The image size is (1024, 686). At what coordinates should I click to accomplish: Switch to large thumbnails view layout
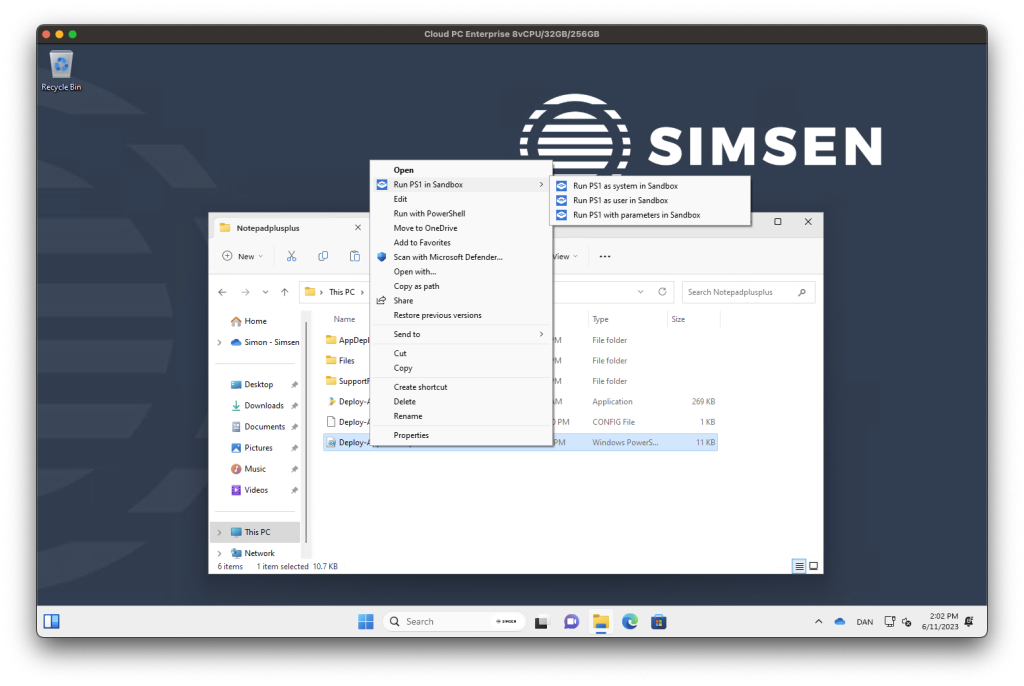[x=814, y=566]
